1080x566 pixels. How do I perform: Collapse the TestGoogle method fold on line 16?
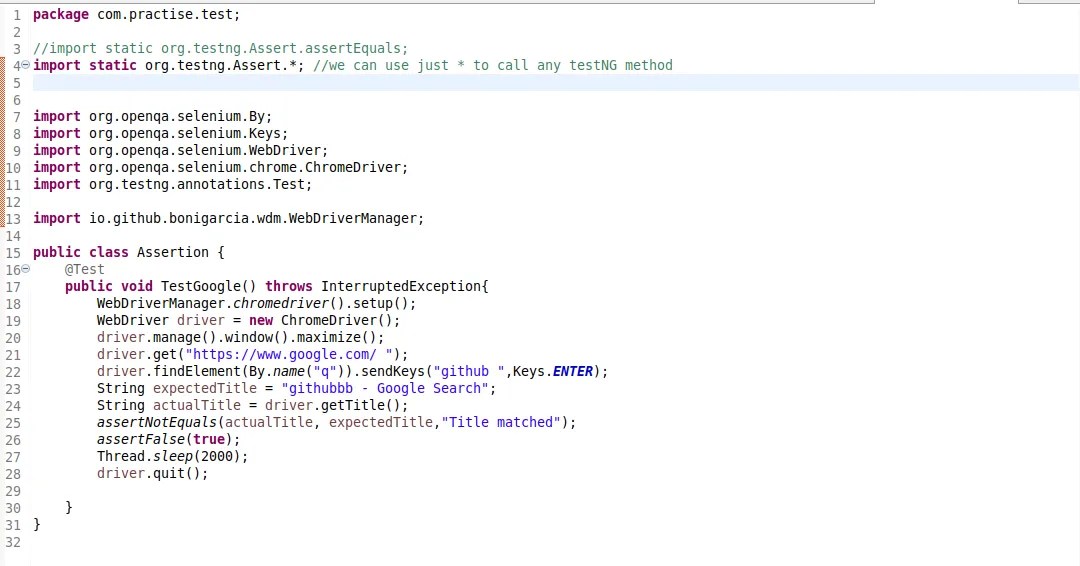point(25,269)
